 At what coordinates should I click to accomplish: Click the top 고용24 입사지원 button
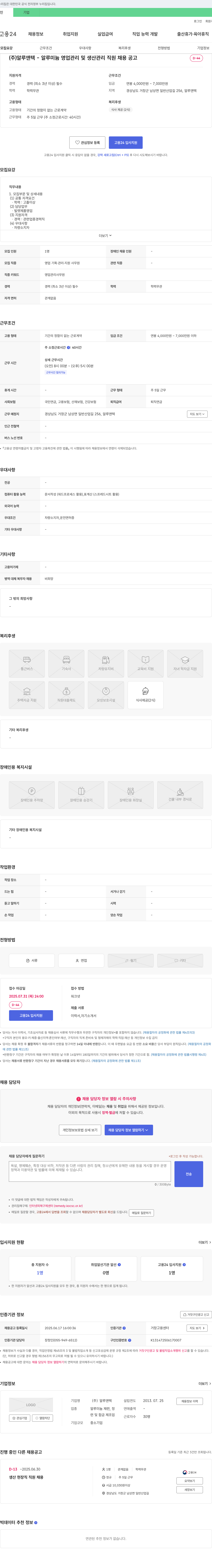click(126, 142)
